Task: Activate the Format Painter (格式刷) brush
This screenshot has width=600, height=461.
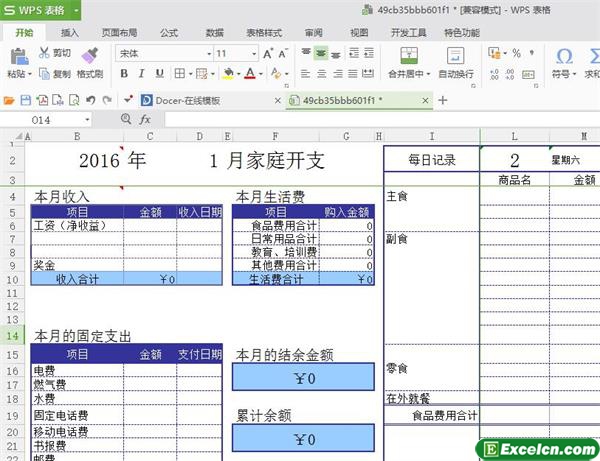Action: click(x=90, y=55)
